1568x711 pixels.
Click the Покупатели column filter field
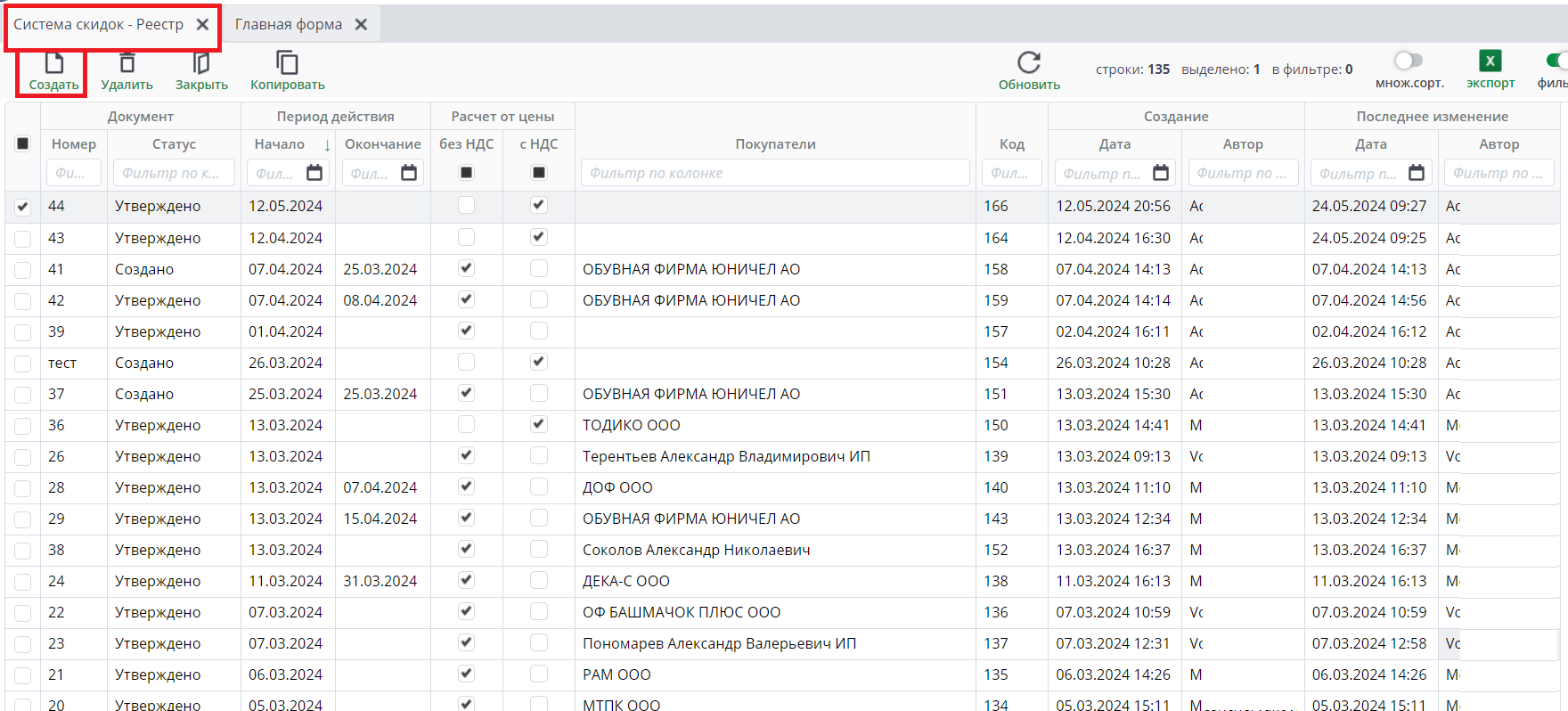(775, 173)
